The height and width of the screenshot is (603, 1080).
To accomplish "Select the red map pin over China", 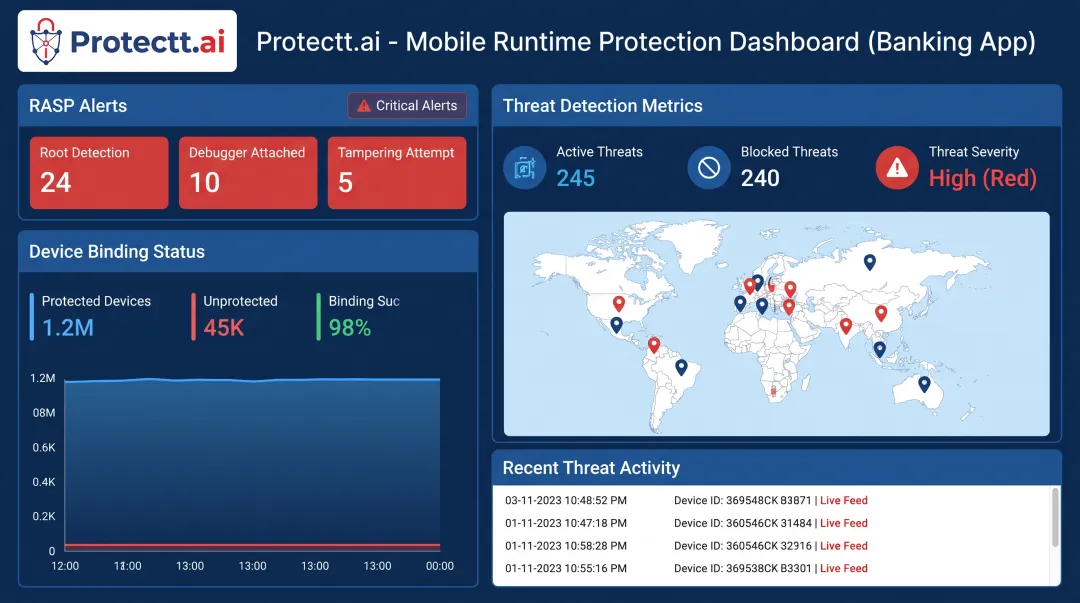I will 881,314.
